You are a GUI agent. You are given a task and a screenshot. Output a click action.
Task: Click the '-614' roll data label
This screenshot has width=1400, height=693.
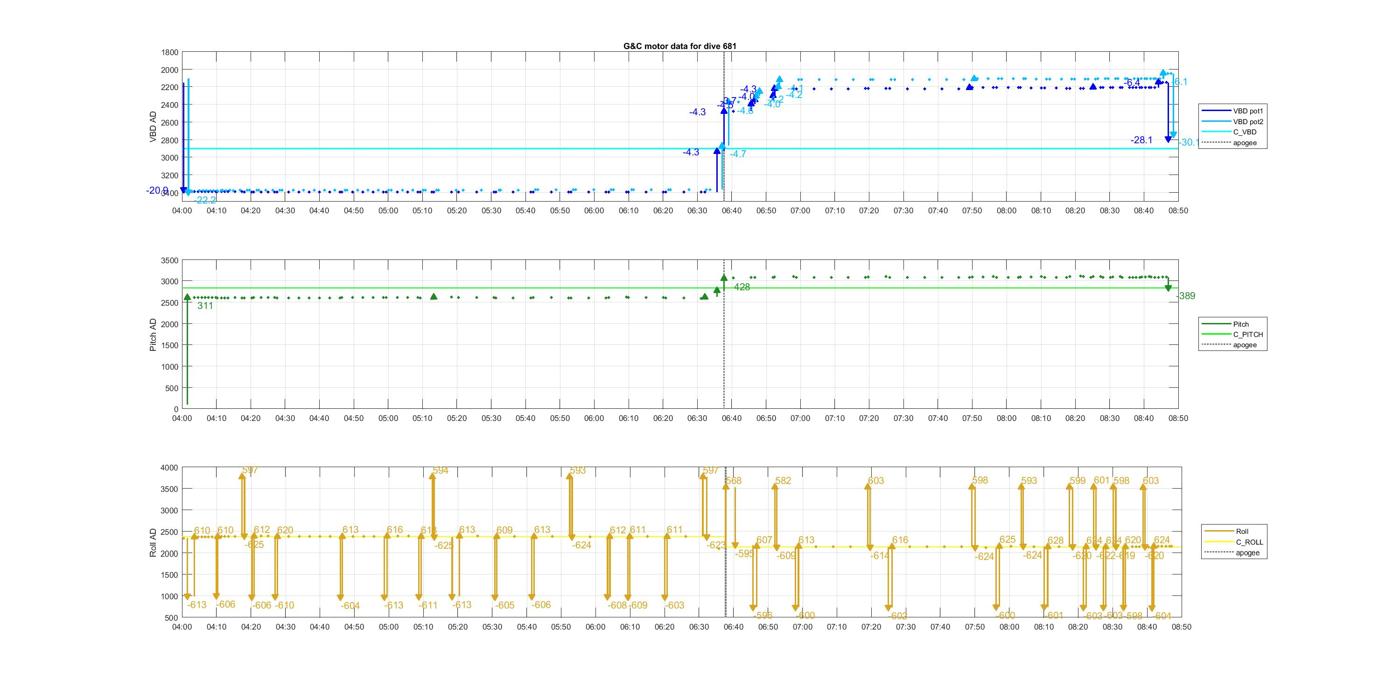[x=880, y=555]
